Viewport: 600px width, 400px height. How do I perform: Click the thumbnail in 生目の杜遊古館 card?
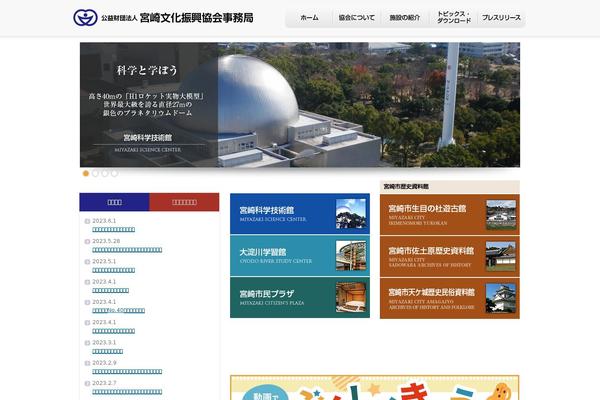(x=501, y=214)
